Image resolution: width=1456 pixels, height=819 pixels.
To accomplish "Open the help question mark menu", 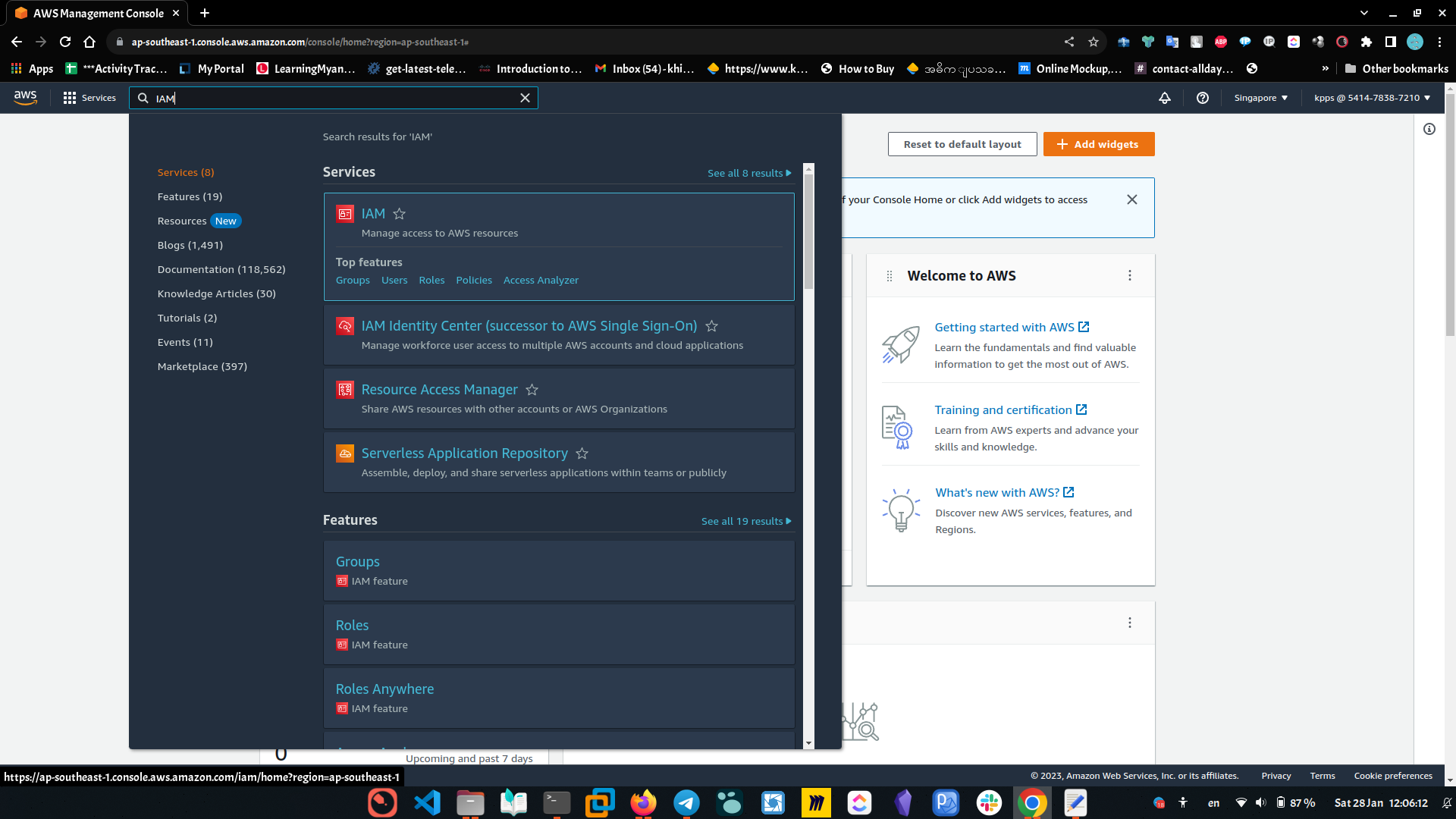I will [1203, 98].
